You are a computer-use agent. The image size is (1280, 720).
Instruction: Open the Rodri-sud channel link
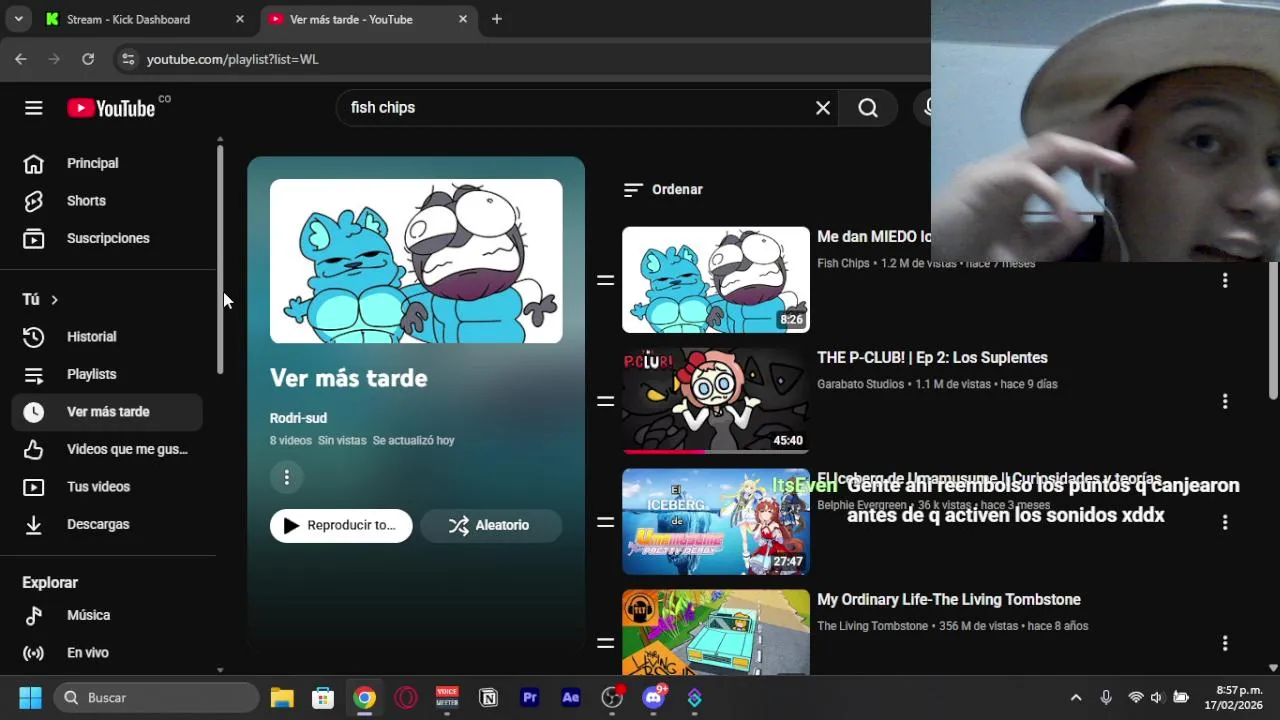[x=298, y=418]
